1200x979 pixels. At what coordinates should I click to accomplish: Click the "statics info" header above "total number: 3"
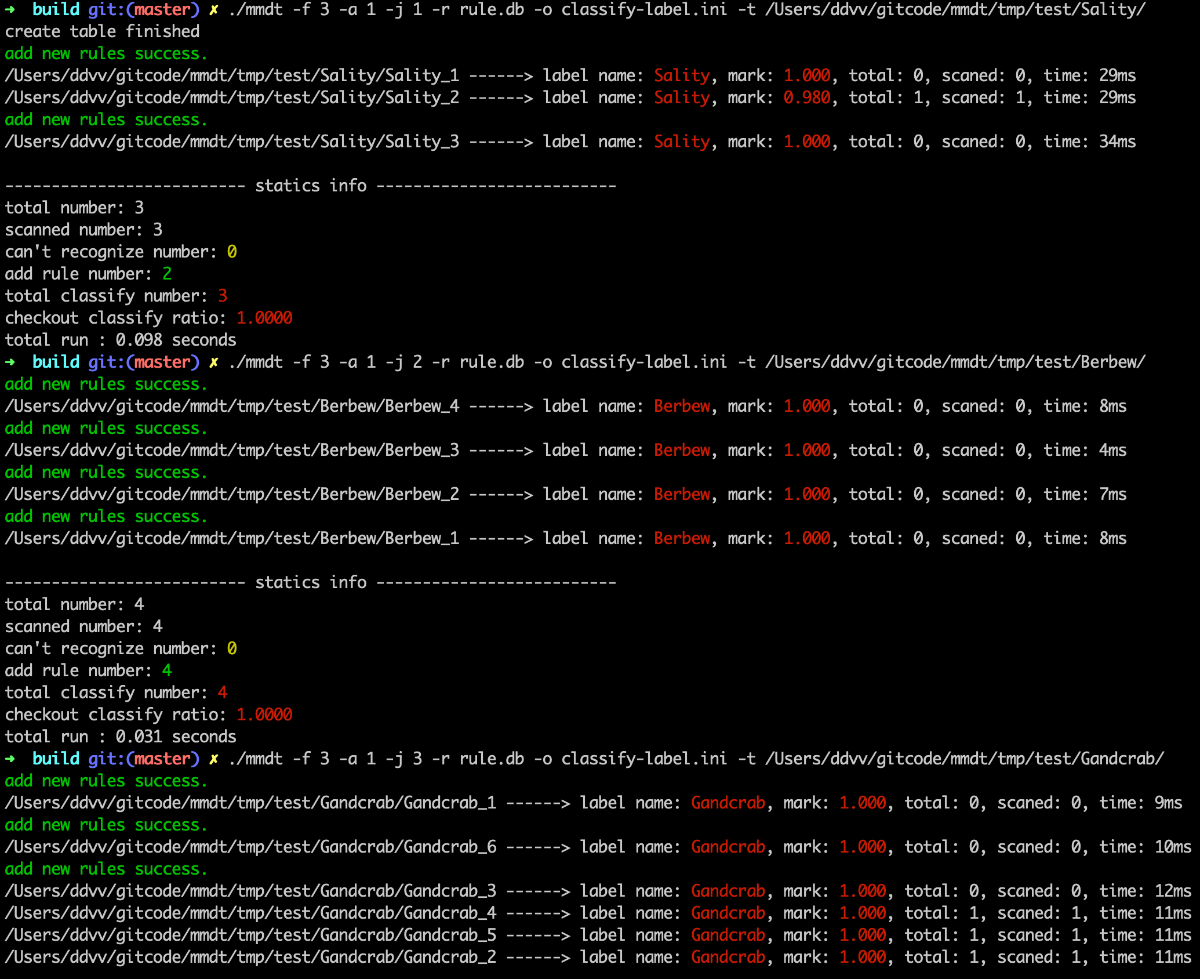(311, 186)
